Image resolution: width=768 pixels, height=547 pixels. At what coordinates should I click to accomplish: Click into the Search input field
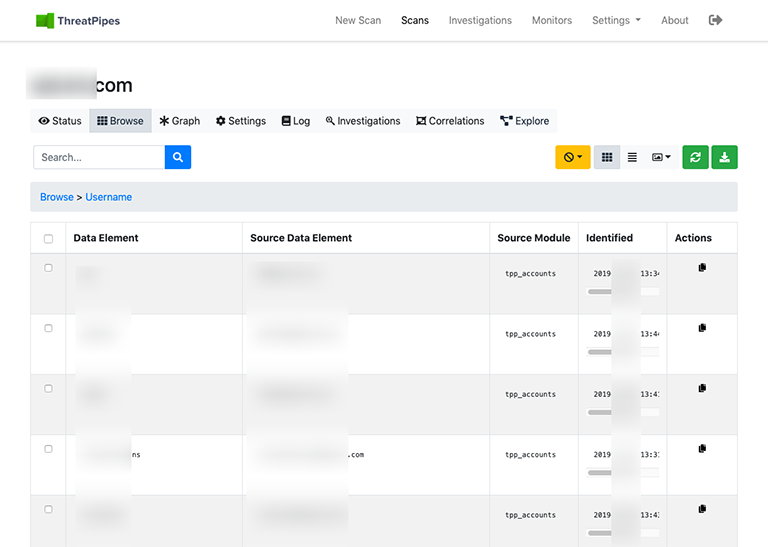pyautogui.click(x=98, y=157)
